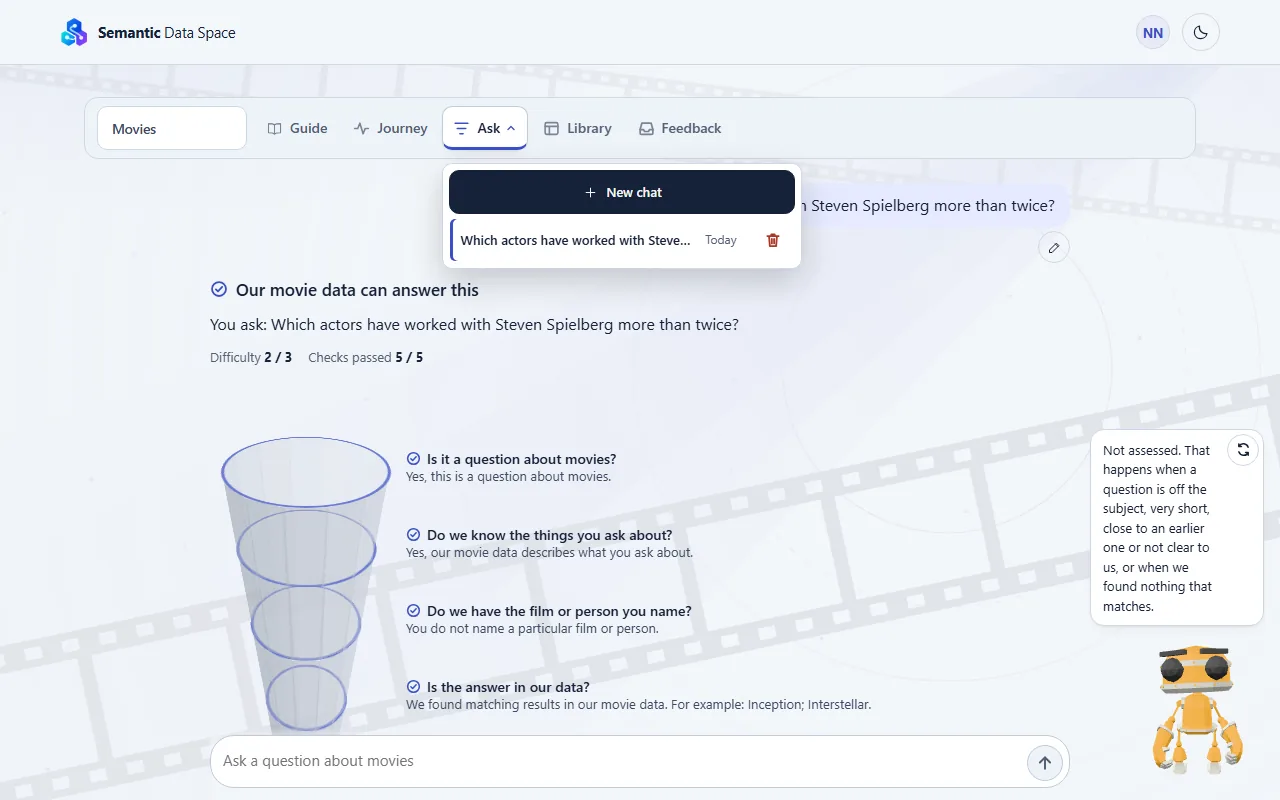Click the 'You ask: Which actors have worked...' line
Screen dimensions: 1280x800
click(475, 325)
